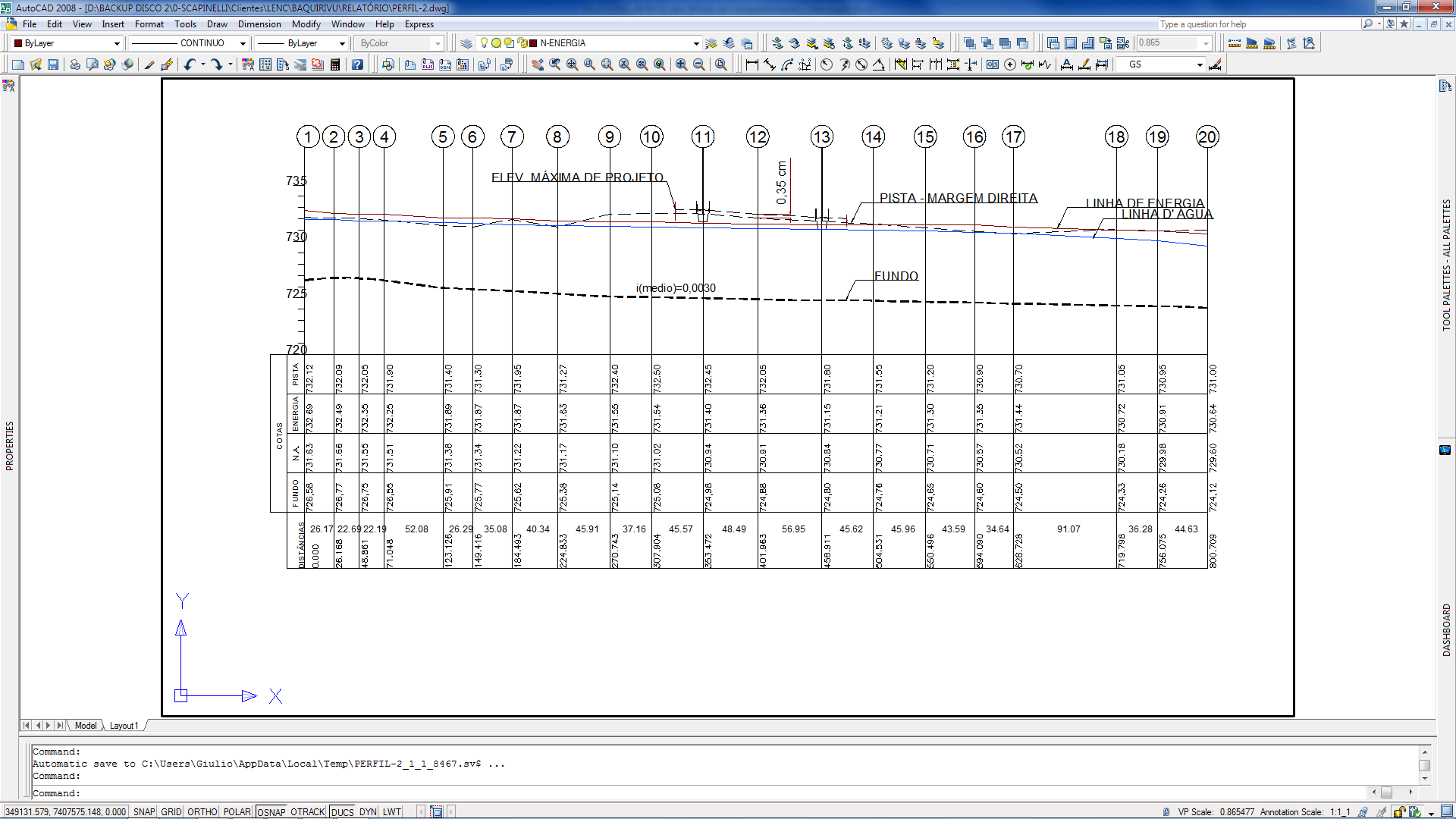Open the Dimension menu
Image resolution: width=1456 pixels, height=819 pixels.
(259, 24)
